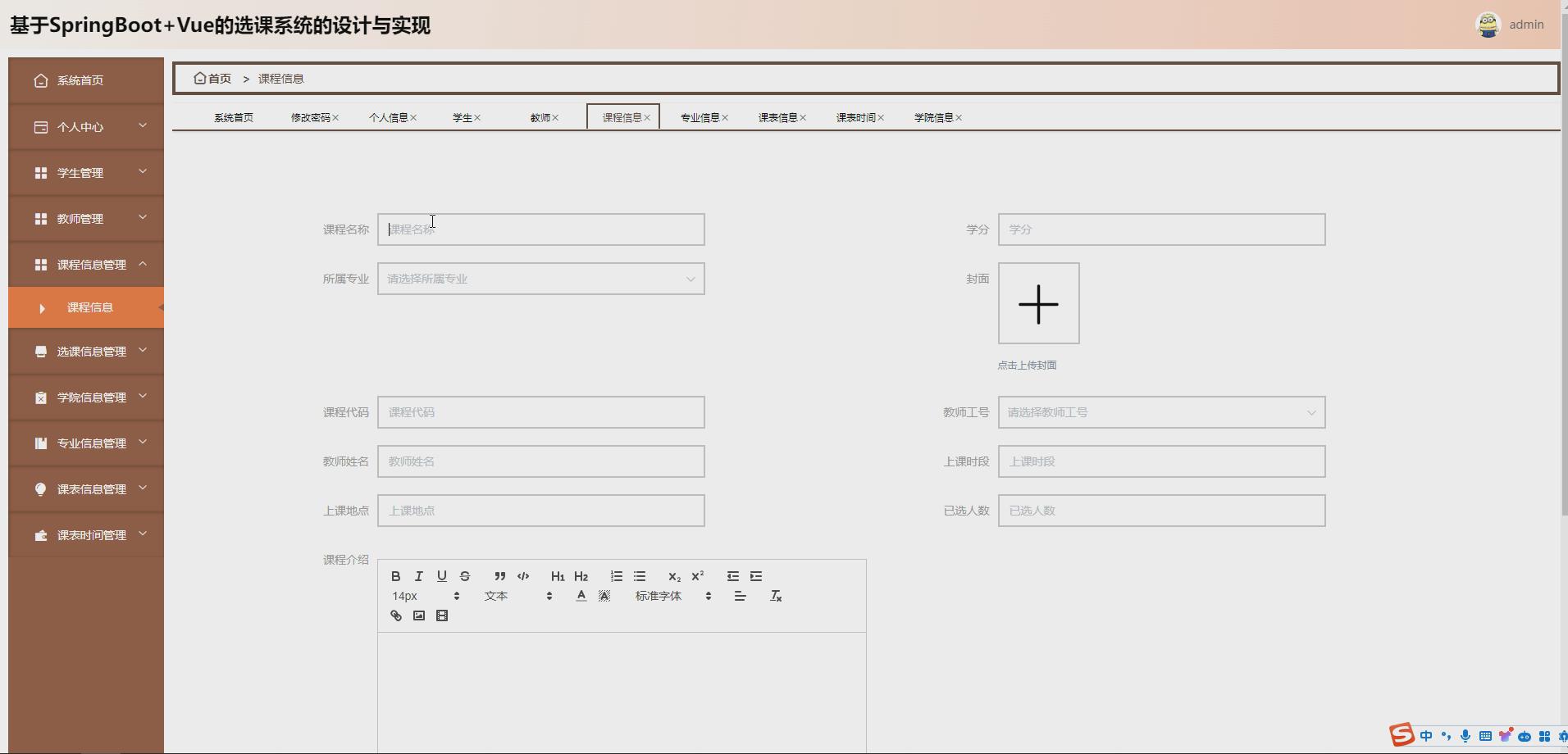
Task: Close the 课表信息 tab
Action: pyautogui.click(x=803, y=118)
